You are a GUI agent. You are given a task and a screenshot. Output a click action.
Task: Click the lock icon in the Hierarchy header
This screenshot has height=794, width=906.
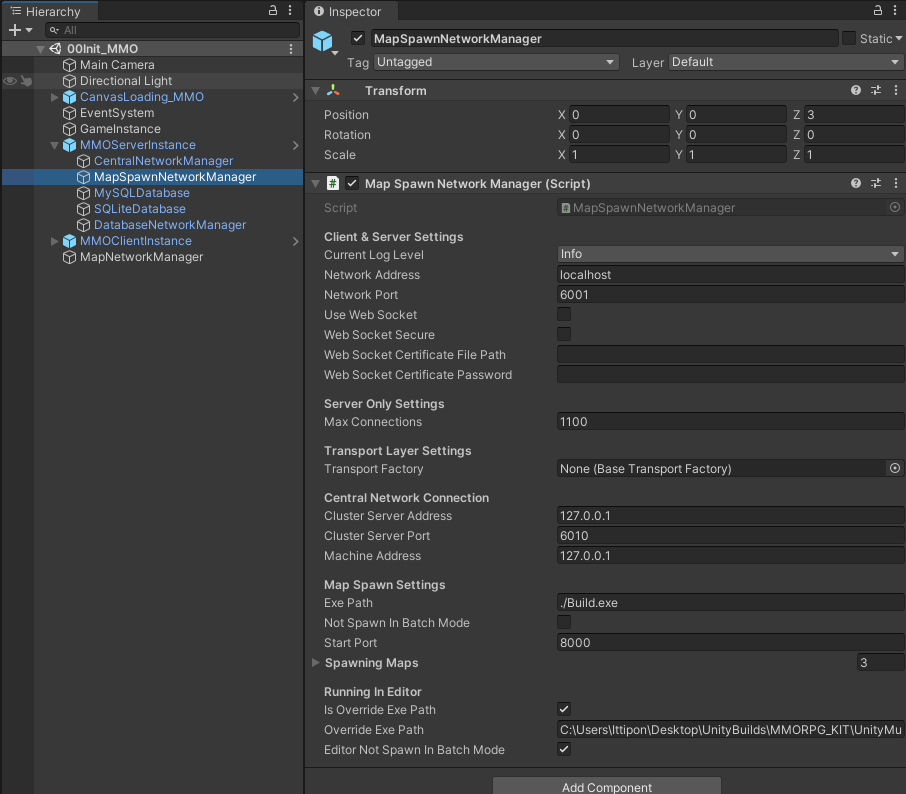point(272,9)
